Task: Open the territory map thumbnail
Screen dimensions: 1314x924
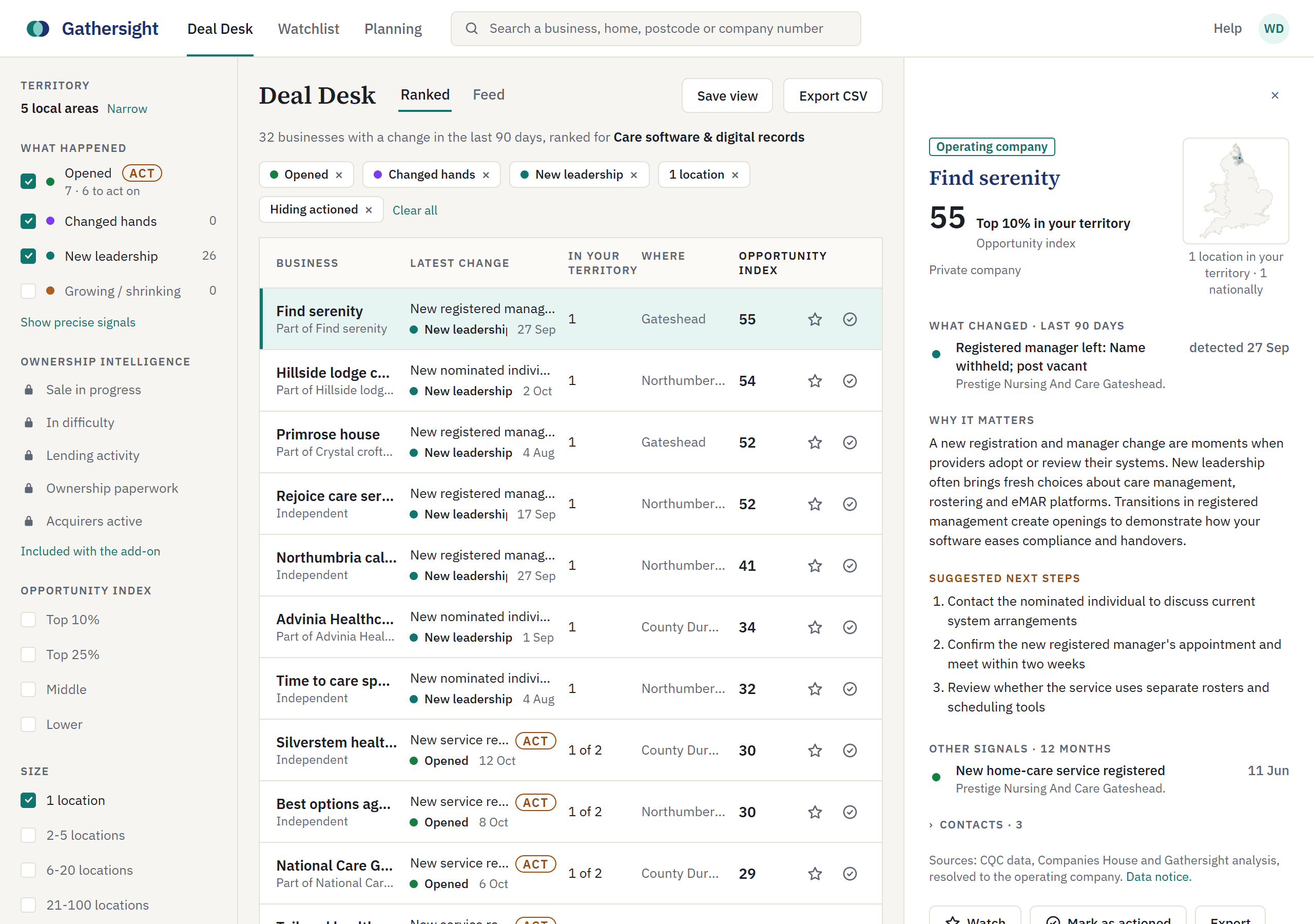Action: pos(1235,190)
